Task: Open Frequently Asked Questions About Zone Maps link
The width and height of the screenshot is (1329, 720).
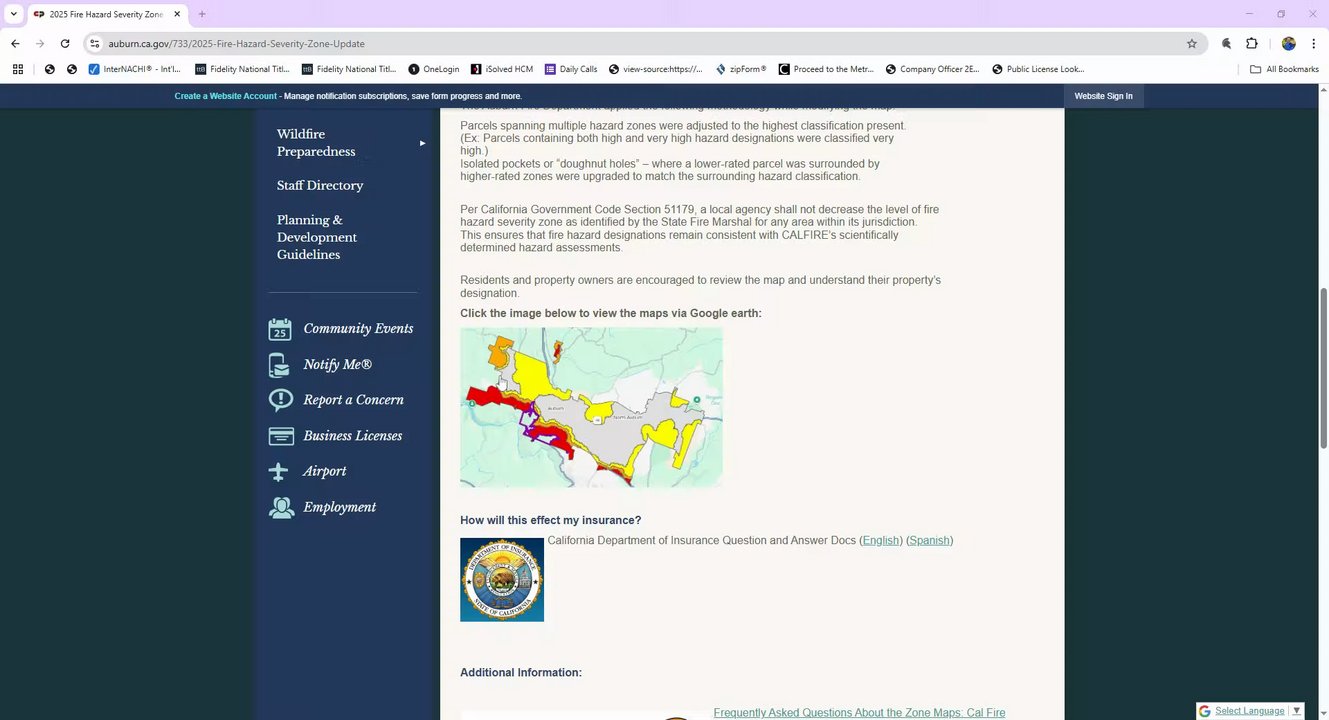Action: pyautogui.click(x=859, y=713)
